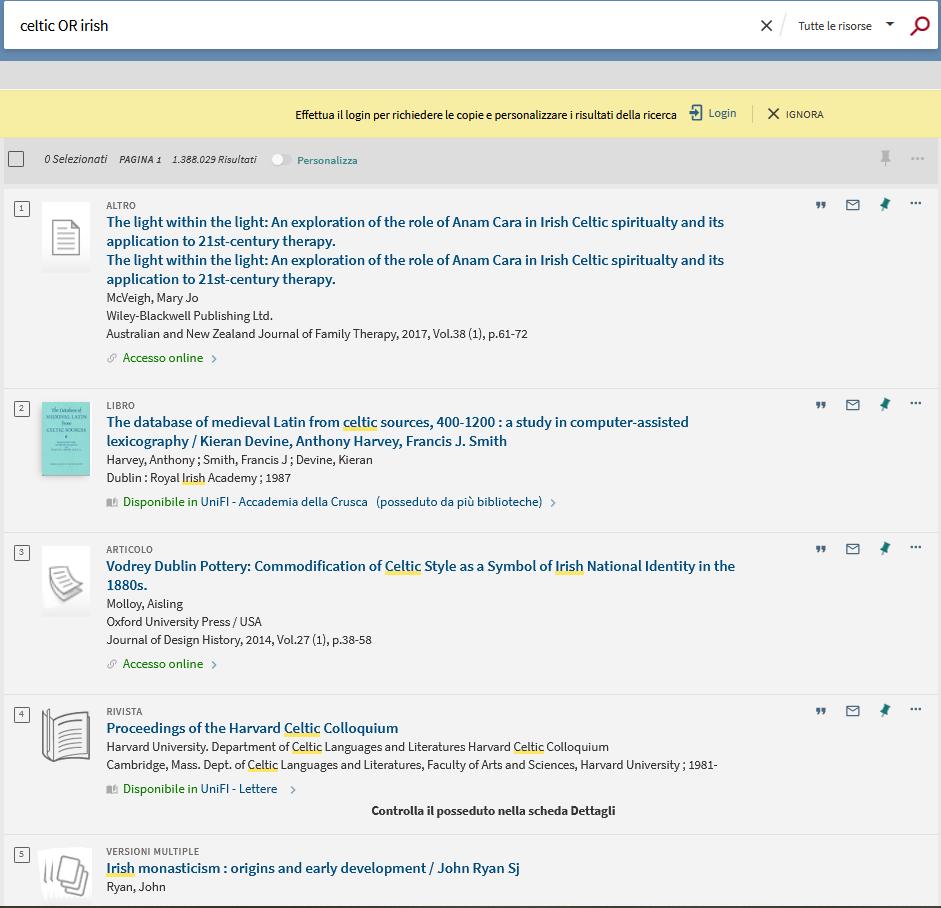Email the Vodrey Dublin Pottery article
The width and height of the screenshot is (941, 908).
[x=853, y=549]
